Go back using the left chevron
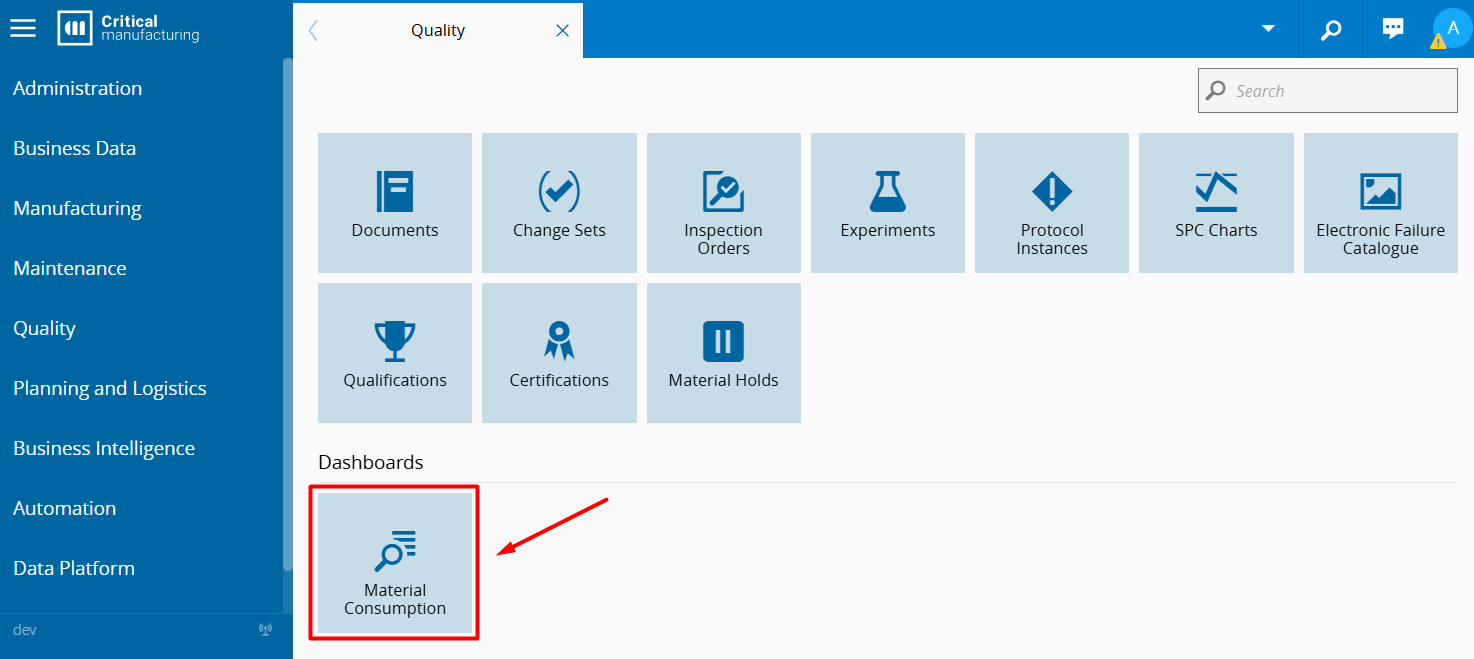The height and width of the screenshot is (659, 1474). 313,31
